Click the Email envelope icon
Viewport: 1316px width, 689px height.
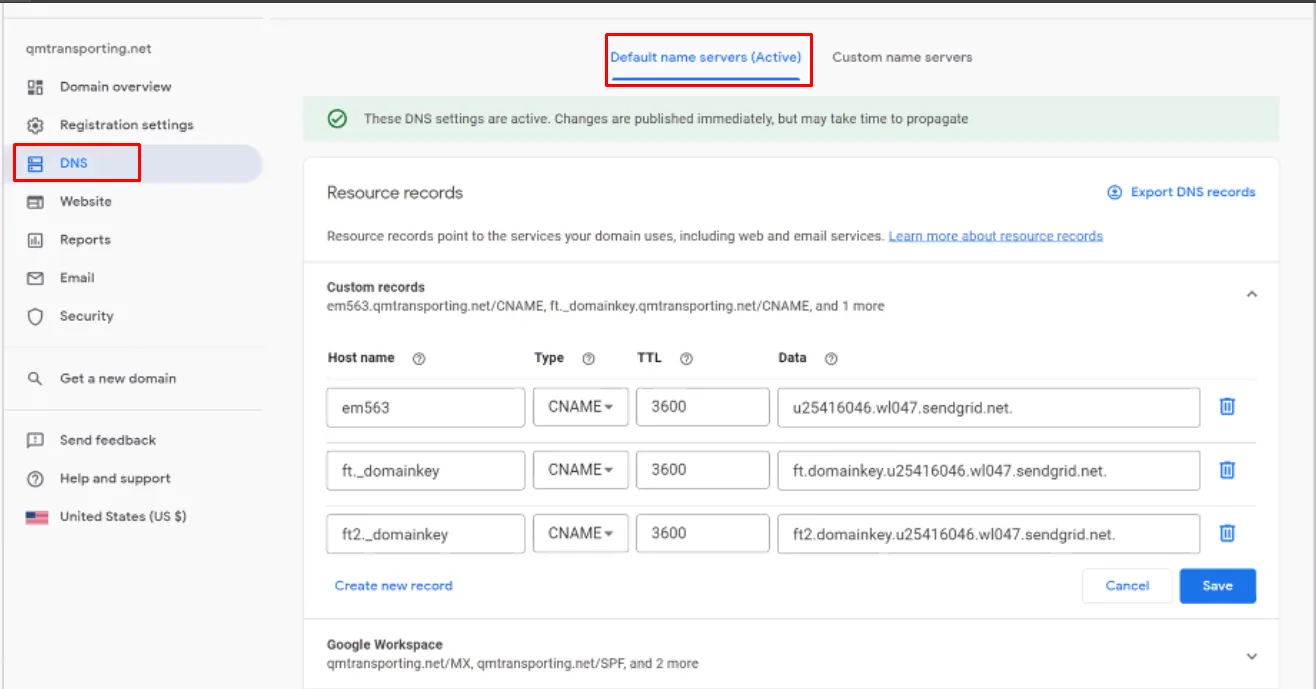(x=35, y=278)
